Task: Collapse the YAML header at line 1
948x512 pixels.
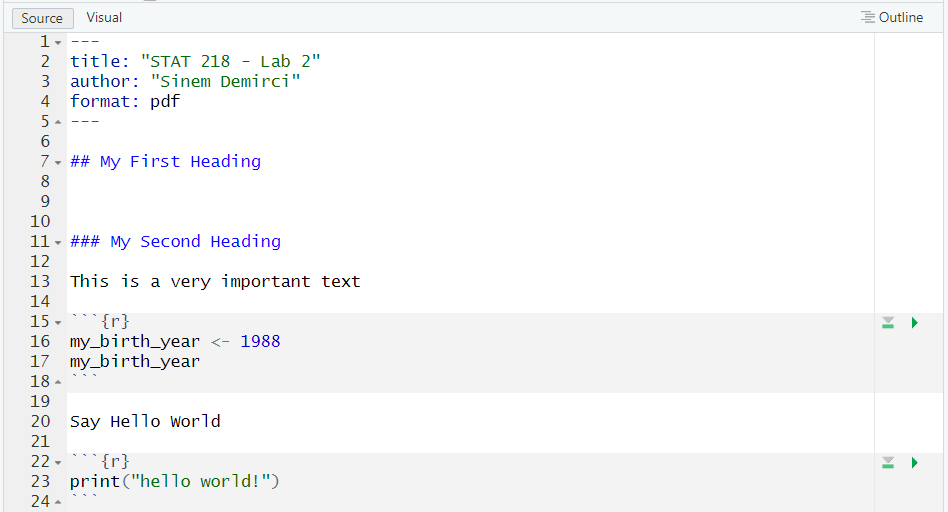Action: (x=58, y=42)
